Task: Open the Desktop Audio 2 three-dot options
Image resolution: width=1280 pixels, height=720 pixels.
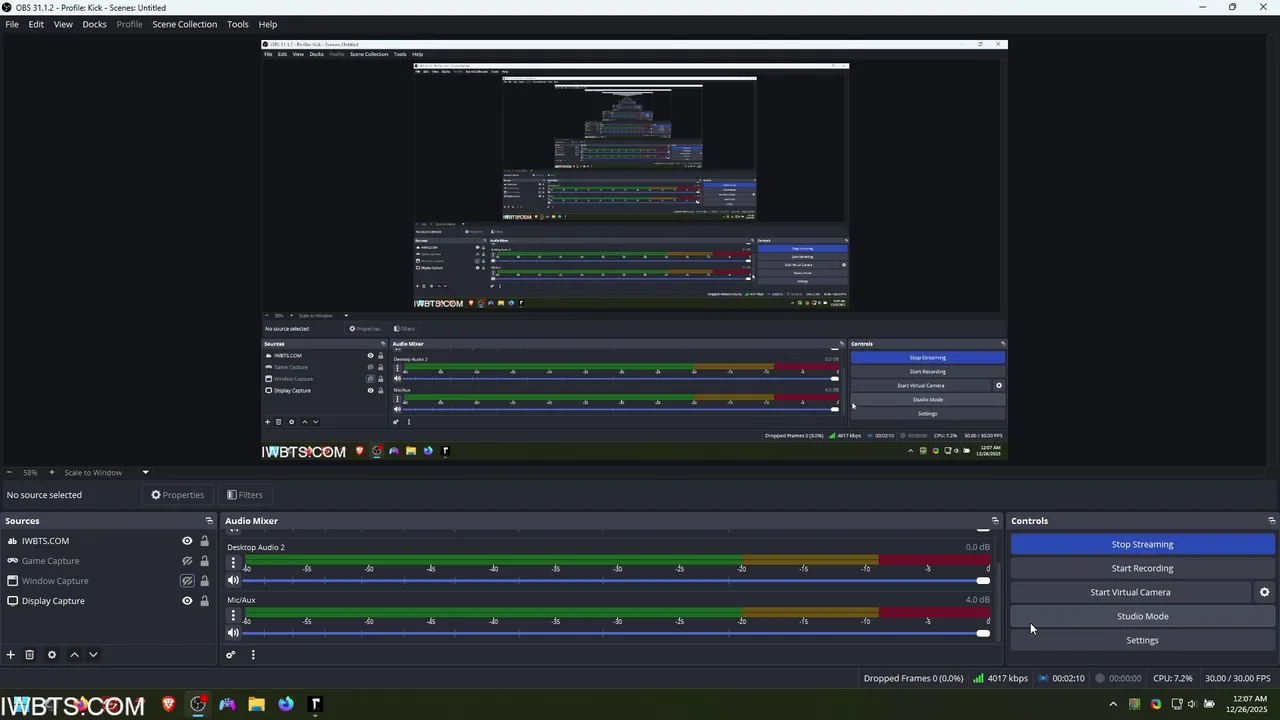Action: (233, 563)
